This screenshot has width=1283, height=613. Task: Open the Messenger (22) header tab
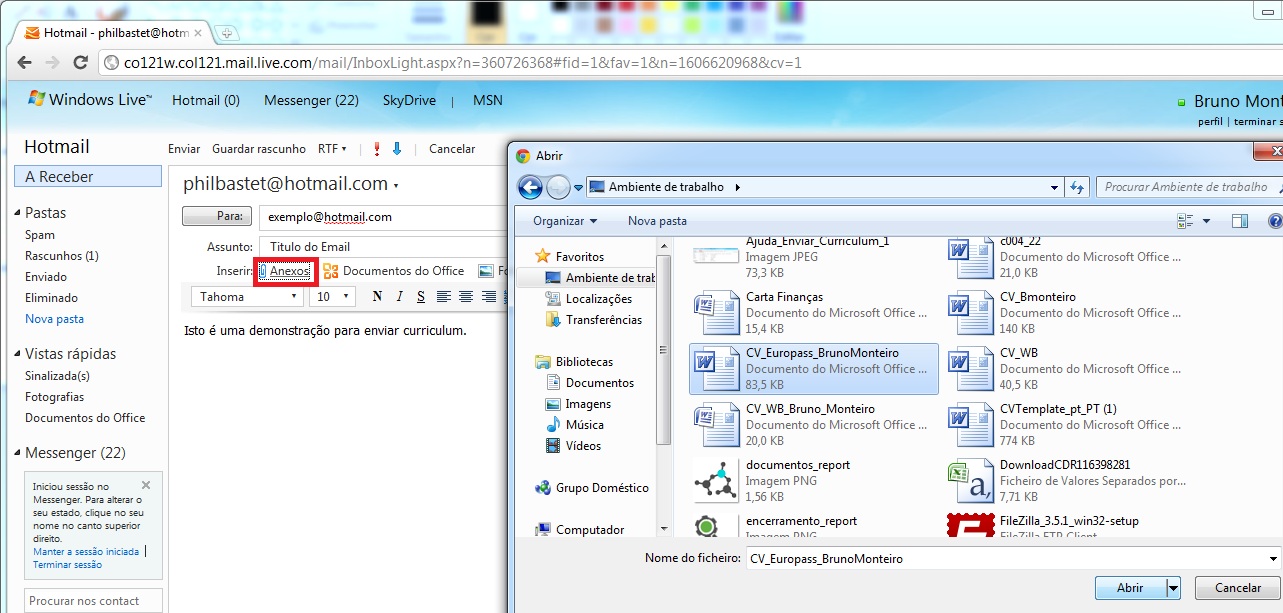point(311,100)
